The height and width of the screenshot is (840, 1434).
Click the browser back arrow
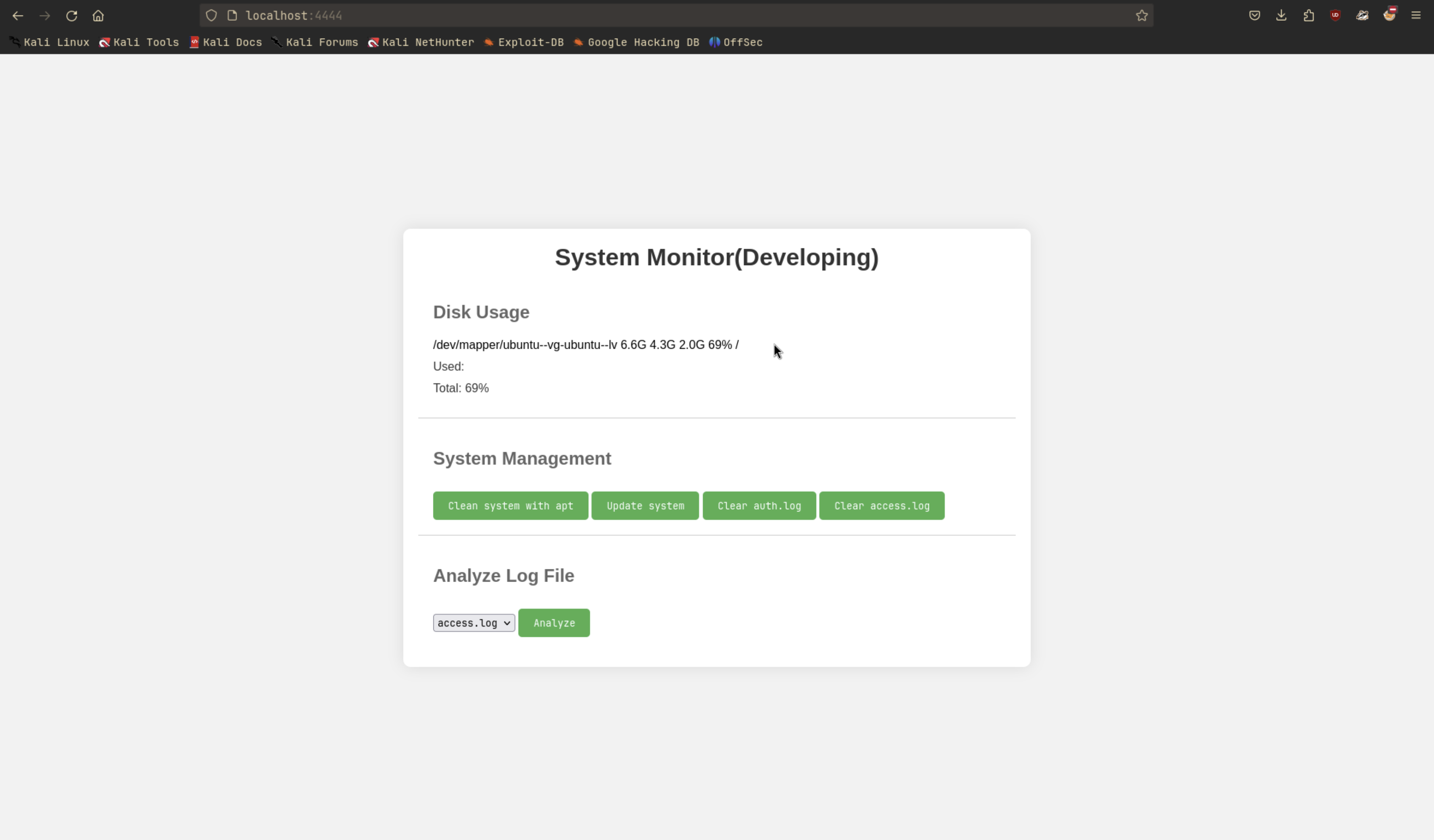pyautogui.click(x=18, y=16)
